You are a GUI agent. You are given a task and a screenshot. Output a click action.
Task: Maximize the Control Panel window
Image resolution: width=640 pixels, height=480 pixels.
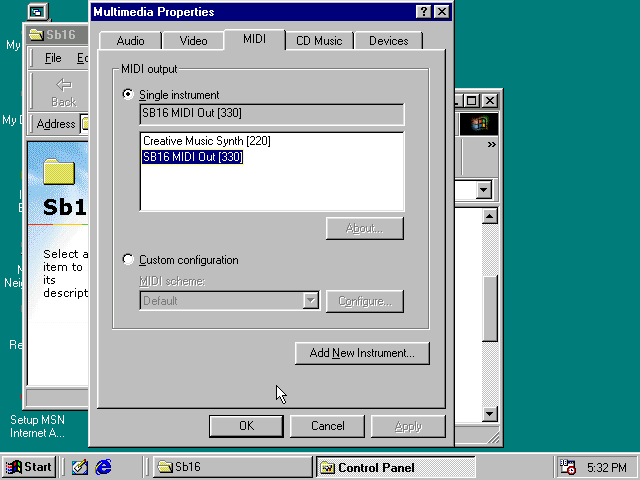(472, 100)
